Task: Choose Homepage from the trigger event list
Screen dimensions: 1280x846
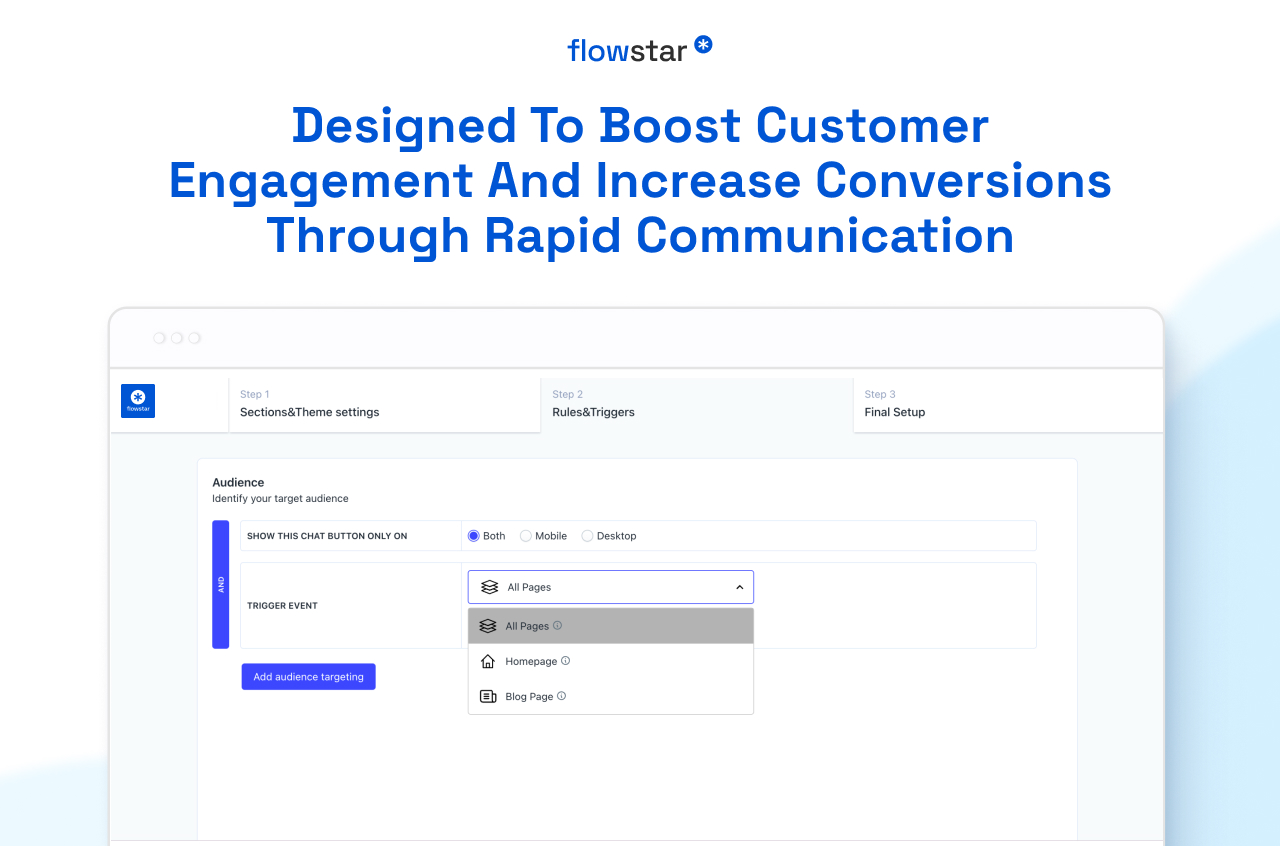Action: 531,662
